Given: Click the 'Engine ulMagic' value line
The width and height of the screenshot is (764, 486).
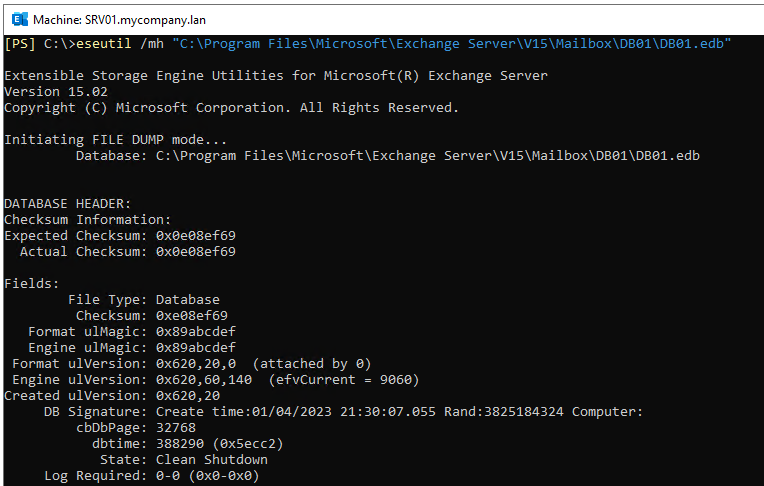Looking at the screenshot, I should tap(132, 348).
